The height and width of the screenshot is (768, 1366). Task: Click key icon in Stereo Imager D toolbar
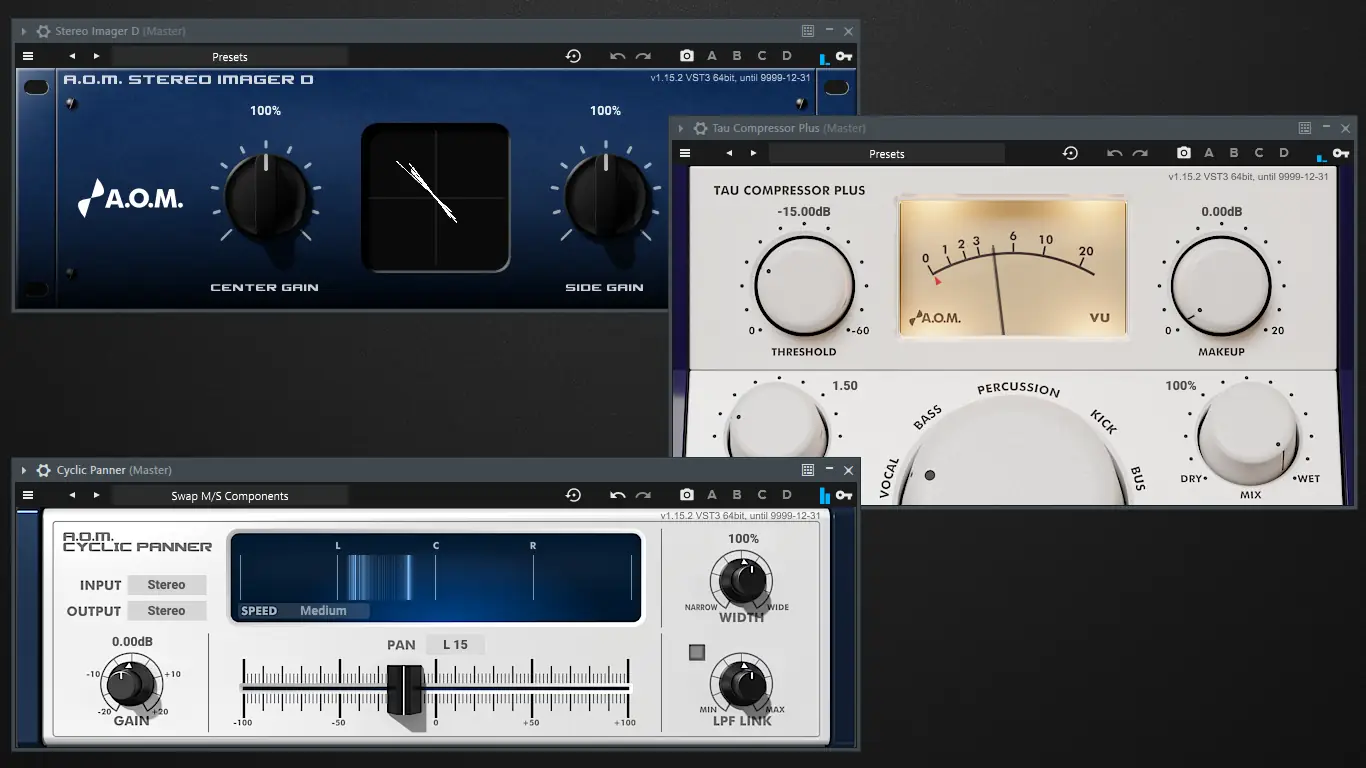click(844, 56)
